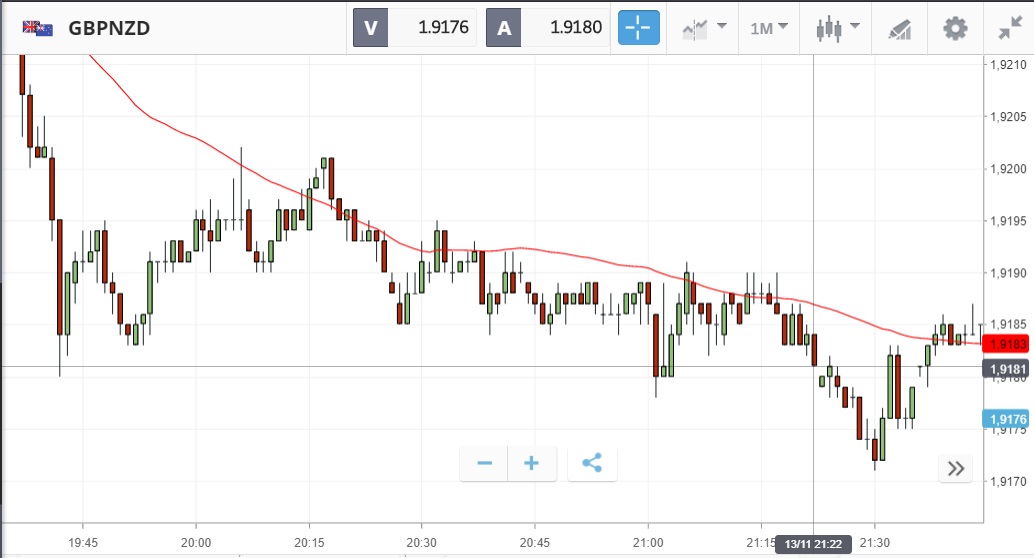Click the blue 1.9176 price label

pos(1006,418)
